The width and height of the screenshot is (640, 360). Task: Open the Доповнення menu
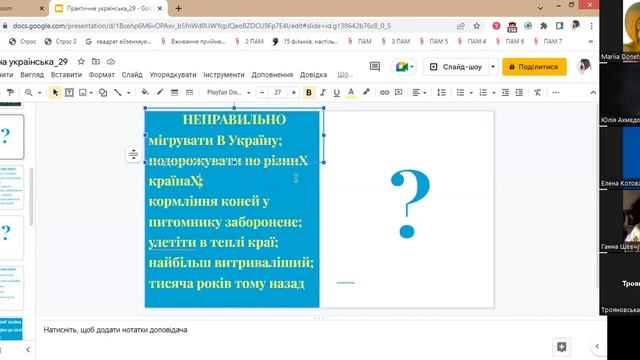click(x=272, y=75)
